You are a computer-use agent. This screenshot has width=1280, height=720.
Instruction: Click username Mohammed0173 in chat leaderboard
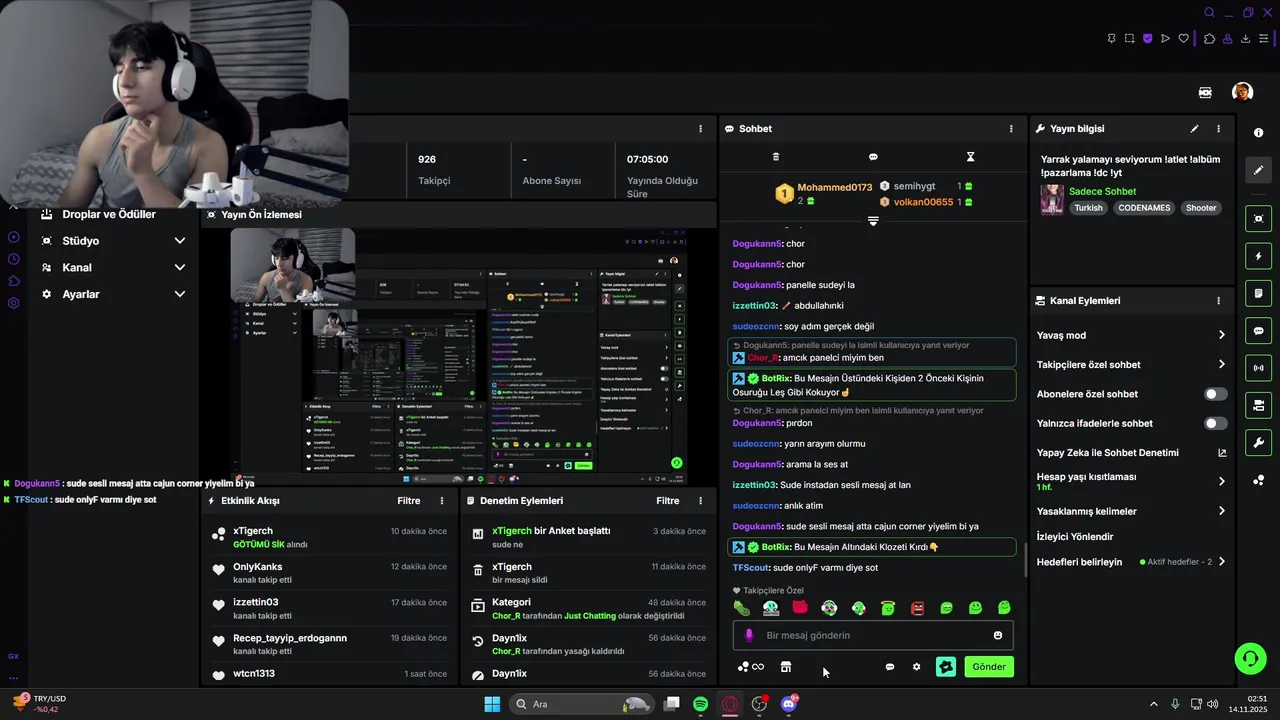click(x=835, y=187)
